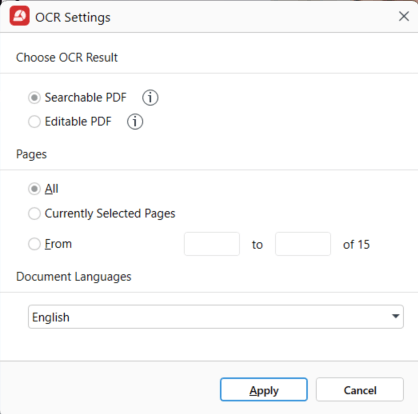Choose Currently Selected Pages option
Image resolution: width=418 pixels, height=414 pixels.
tap(34, 214)
